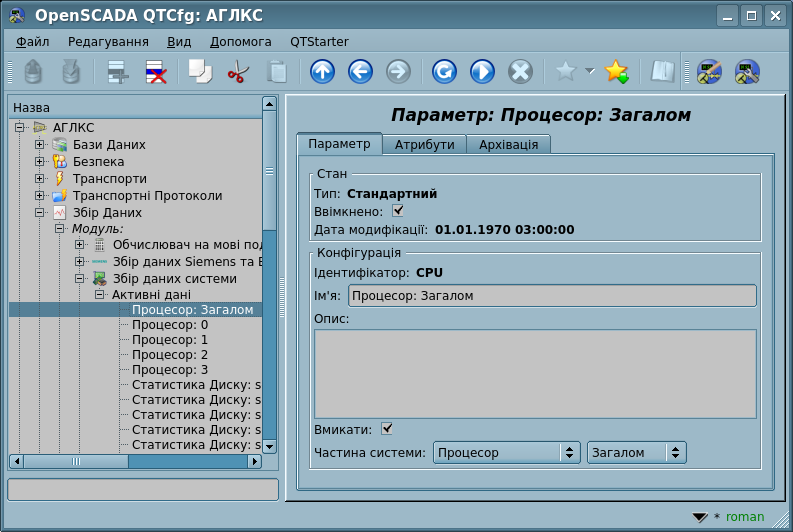Viewport: 793px width, 532px height.
Task: Open the manual book icon
Action: pyautogui.click(x=662, y=72)
